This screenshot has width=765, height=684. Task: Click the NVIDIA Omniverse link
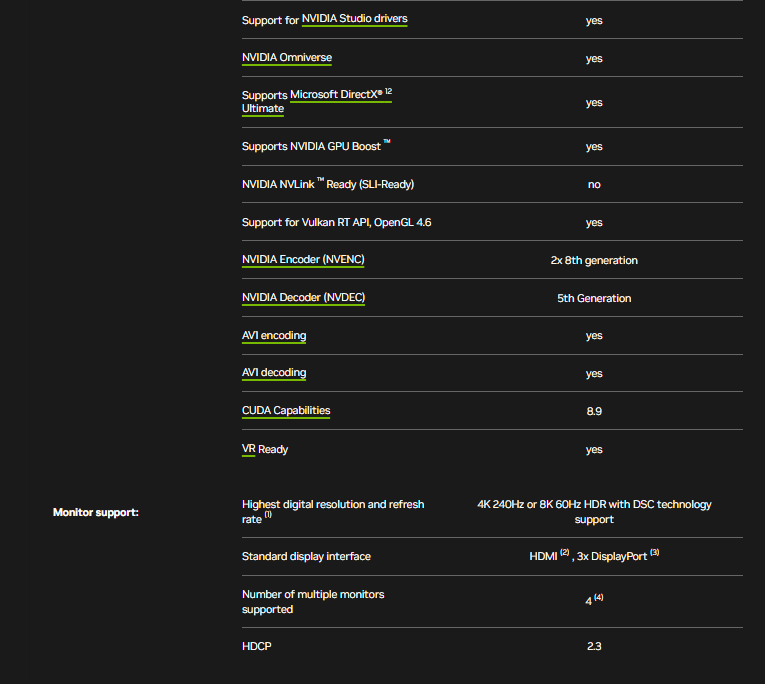pyautogui.click(x=287, y=58)
